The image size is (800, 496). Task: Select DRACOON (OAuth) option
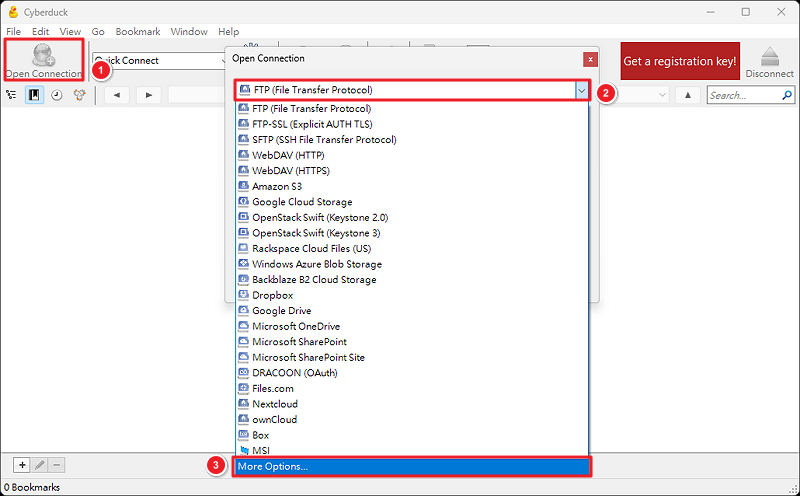412,373
